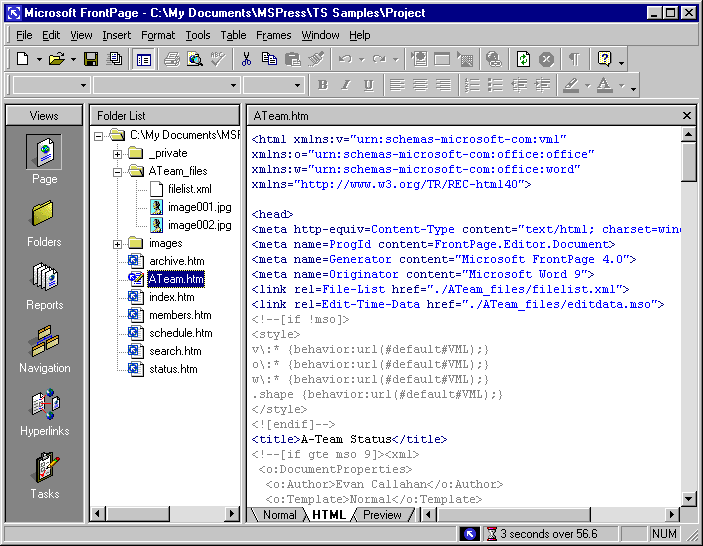Open Tasks view in Views bar

(44, 475)
